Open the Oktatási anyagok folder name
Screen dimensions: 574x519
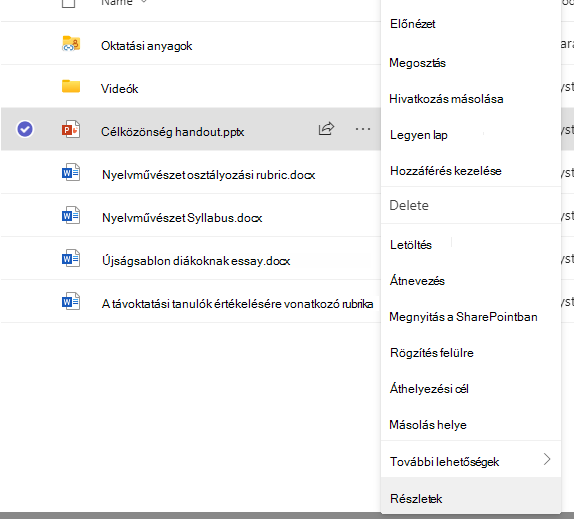tap(146, 46)
